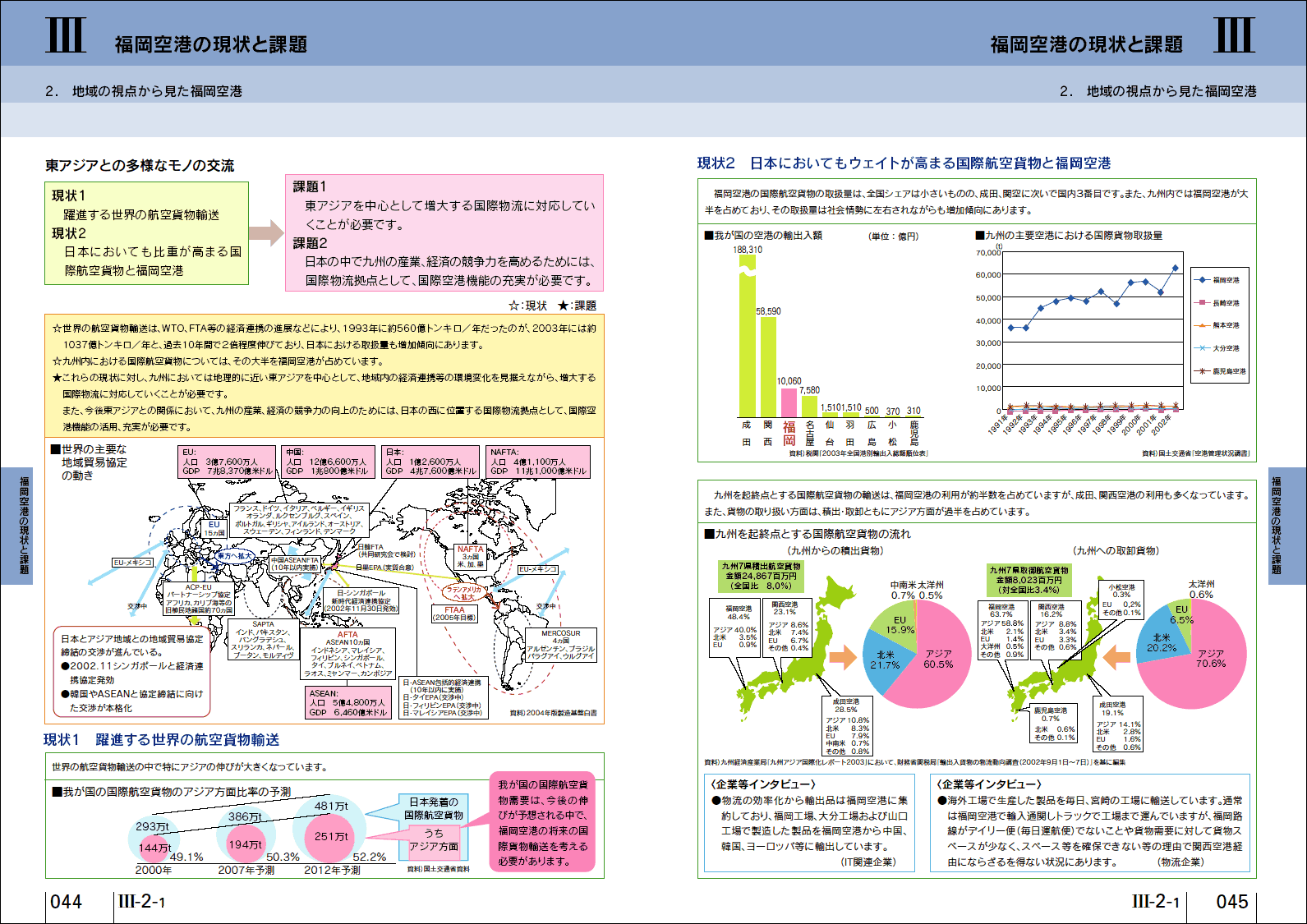Click the 58,590 bar value
Image resolution: width=1307 pixels, height=924 pixels.
pos(768,311)
